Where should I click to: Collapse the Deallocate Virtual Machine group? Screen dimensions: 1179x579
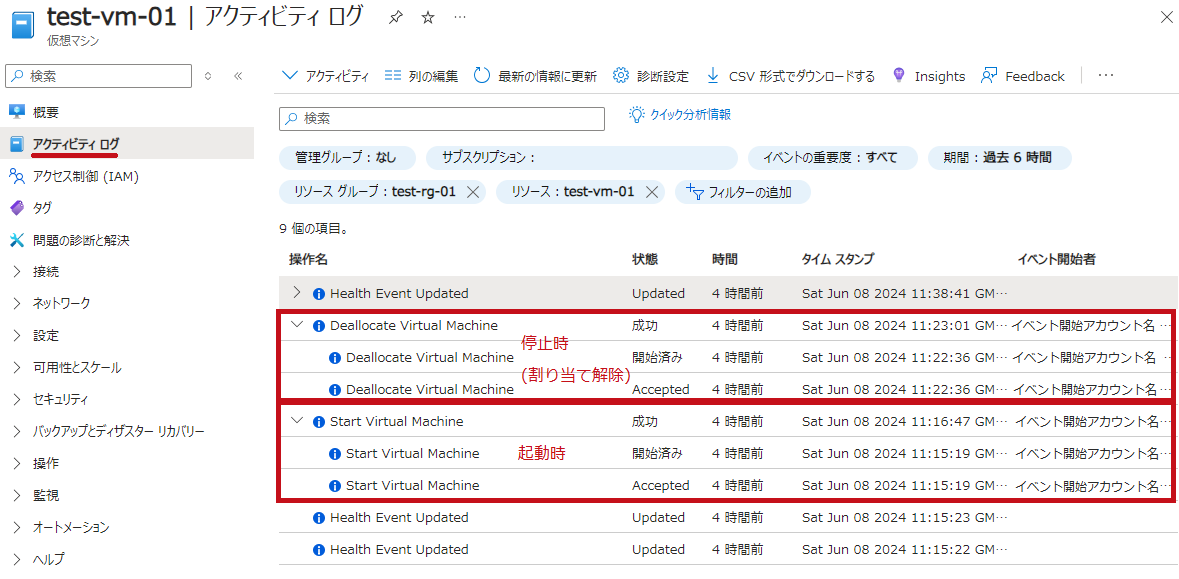pos(296,325)
